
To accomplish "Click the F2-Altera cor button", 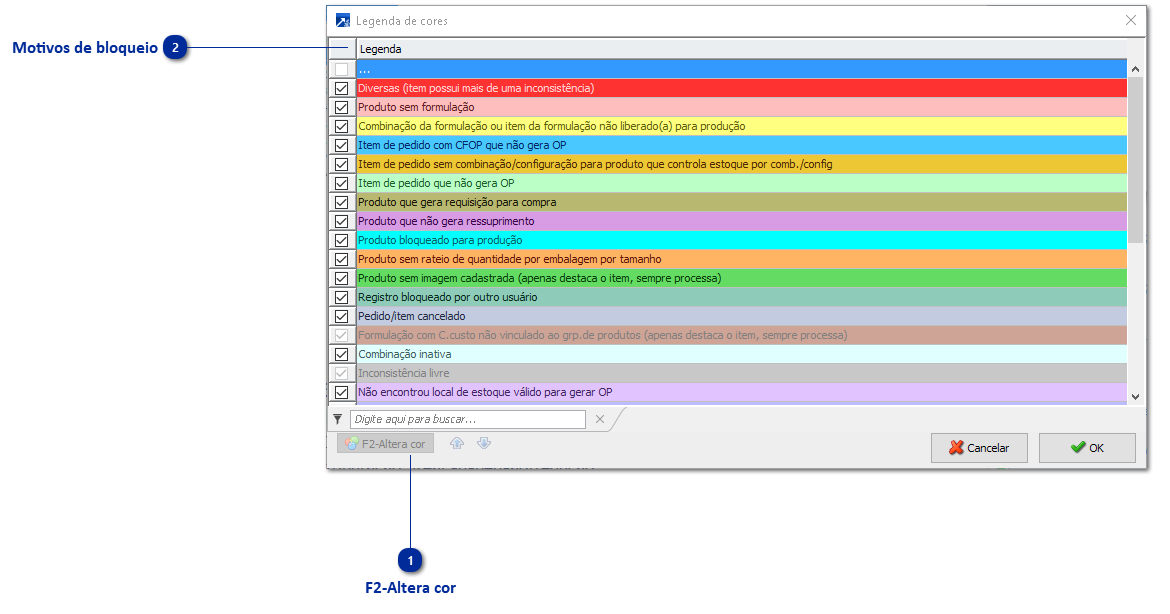I will (x=384, y=442).
